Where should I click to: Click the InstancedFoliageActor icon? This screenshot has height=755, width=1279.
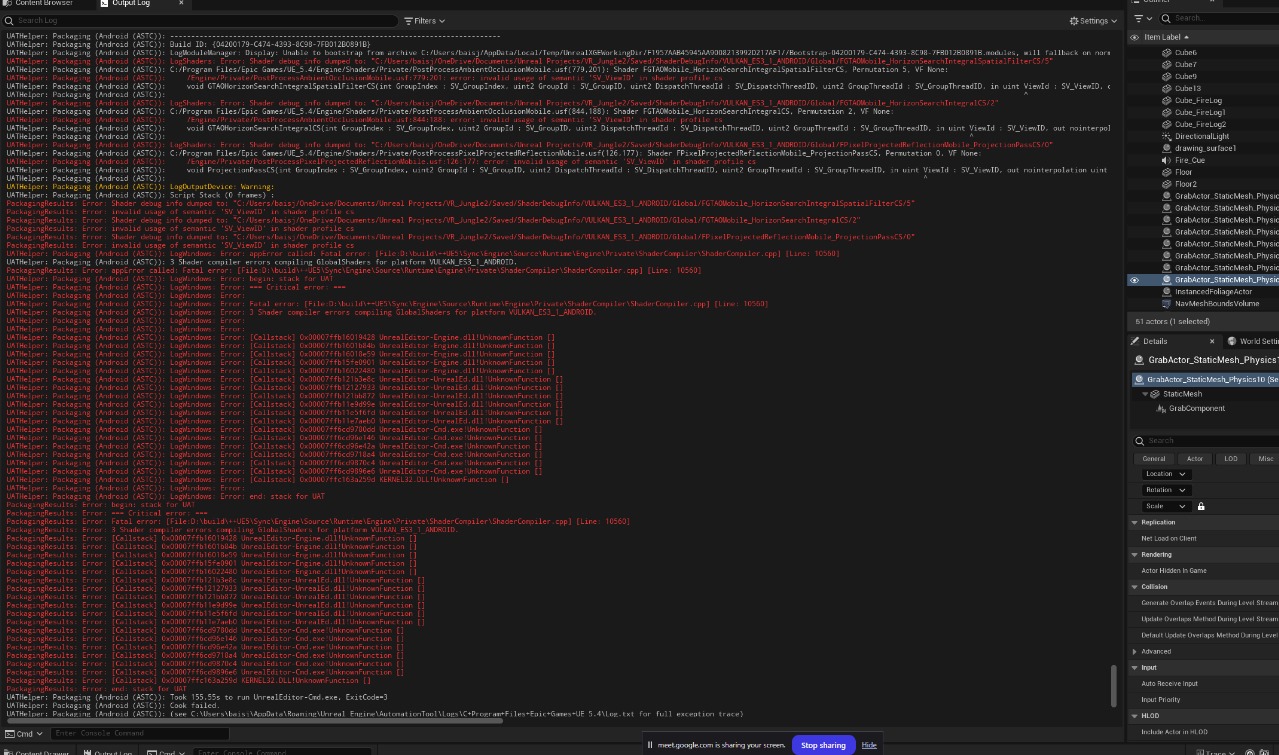tap(1167, 292)
